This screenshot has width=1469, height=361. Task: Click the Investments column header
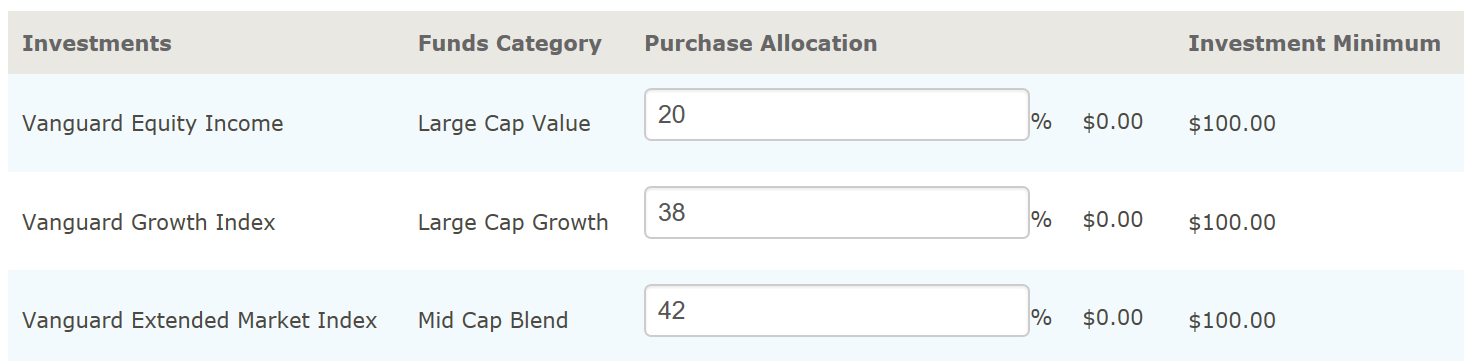[x=97, y=44]
